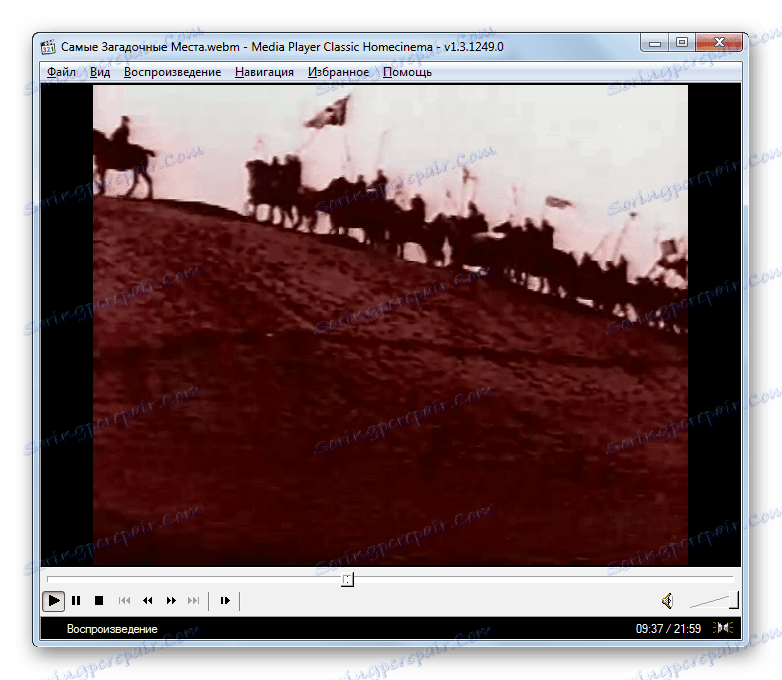Viewport: 782px width, 680px height.
Task: Fast forward with the increase speed button
Action: 171,600
